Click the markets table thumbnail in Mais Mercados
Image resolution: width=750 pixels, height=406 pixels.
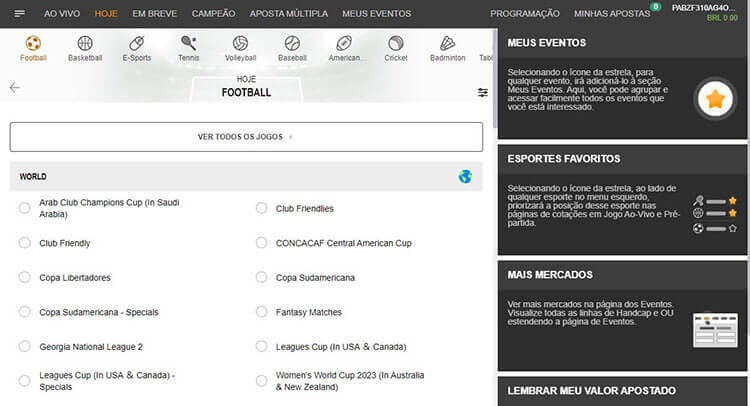[x=715, y=330]
